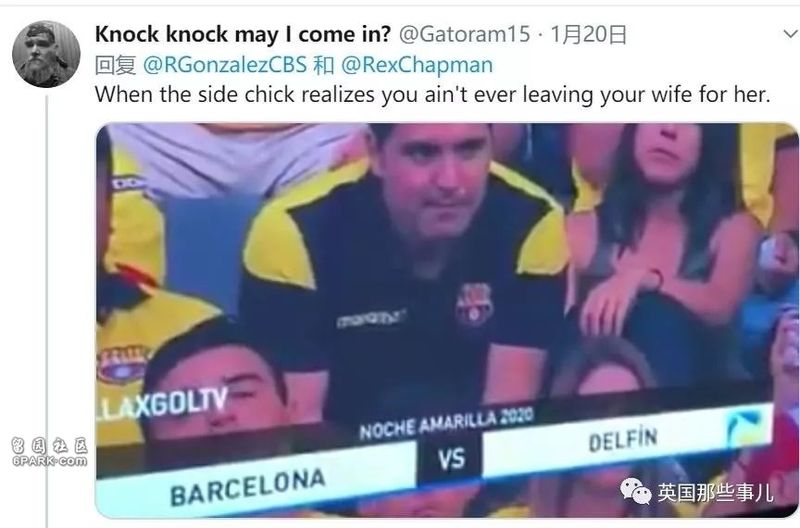
Task: Open the @RGonzalezCBS mention
Action: [x=225, y=65]
